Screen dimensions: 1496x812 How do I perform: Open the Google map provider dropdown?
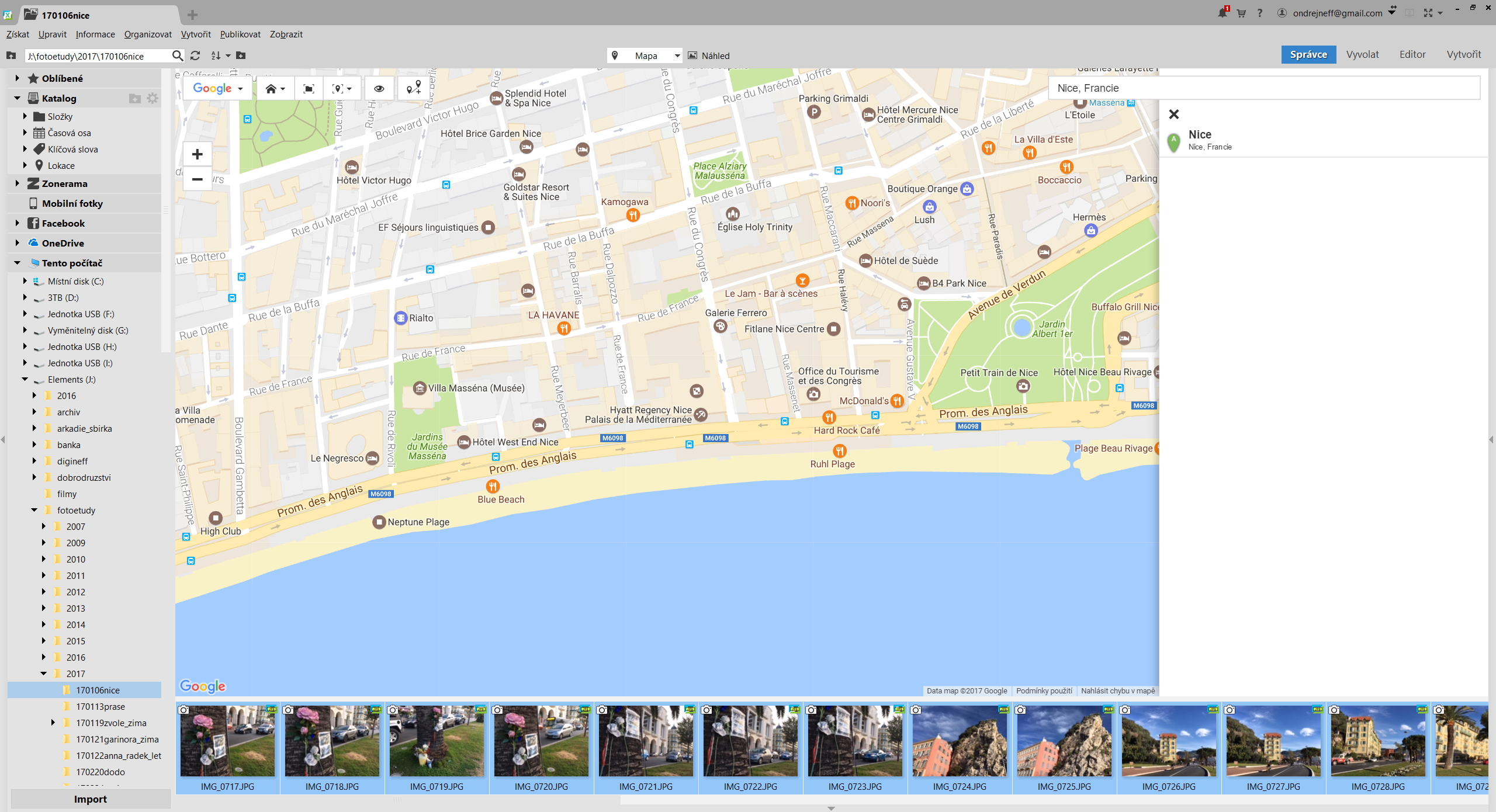217,88
